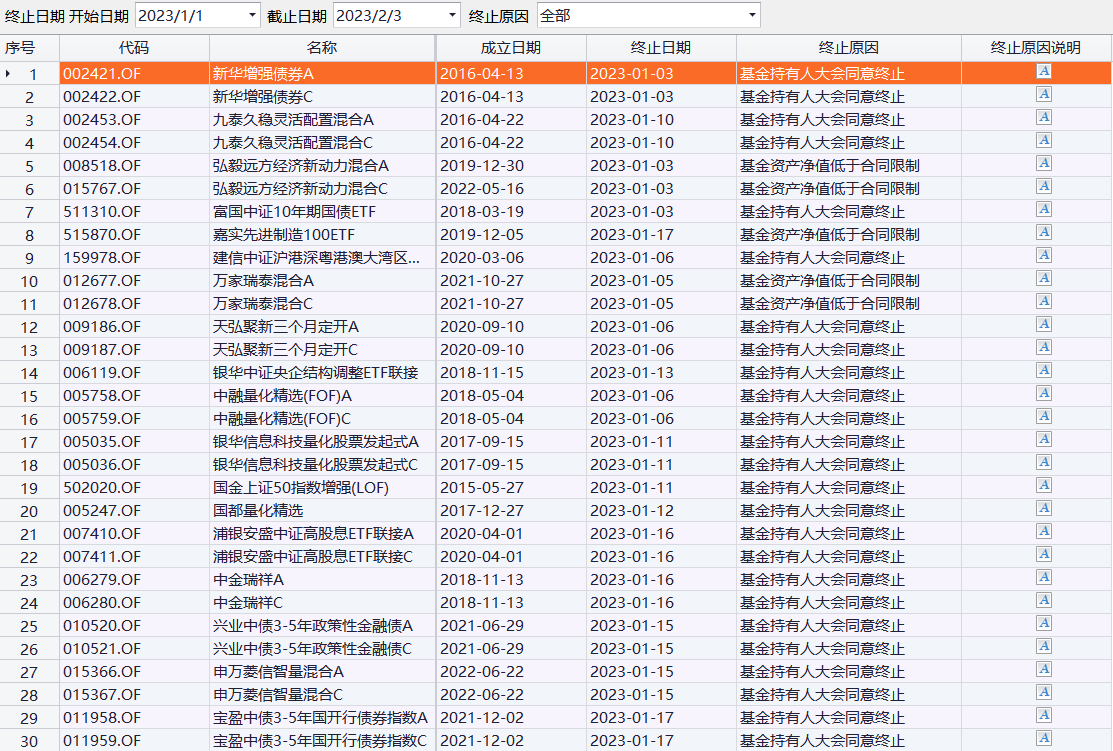The height and width of the screenshot is (751, 1113).
Task: Expand the 终止原因 filter dropdown
Action: 752,16
